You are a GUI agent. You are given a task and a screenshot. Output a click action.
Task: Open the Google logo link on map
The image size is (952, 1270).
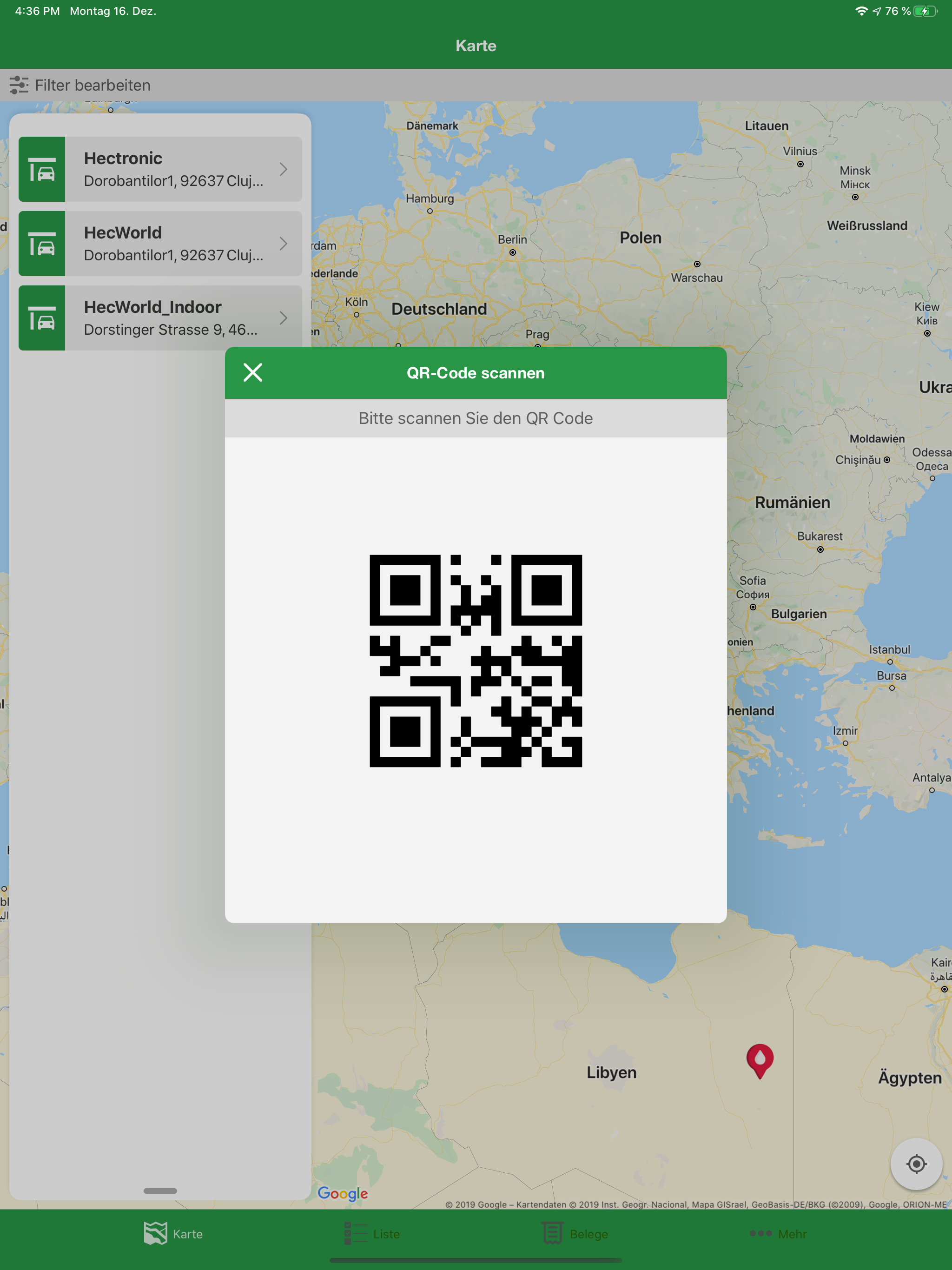343,1194
